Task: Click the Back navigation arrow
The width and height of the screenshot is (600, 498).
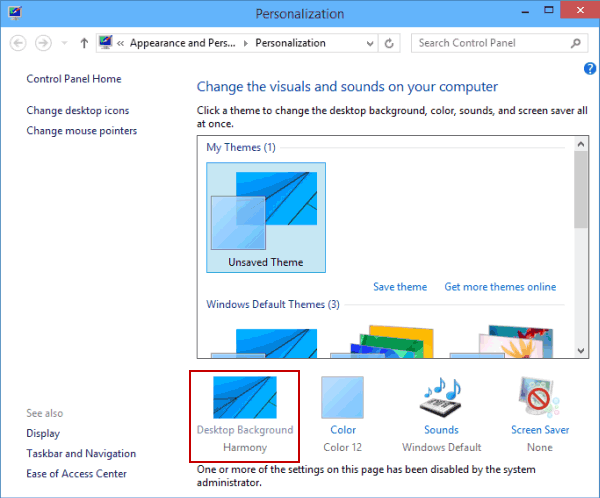Action: click(18, 43)
